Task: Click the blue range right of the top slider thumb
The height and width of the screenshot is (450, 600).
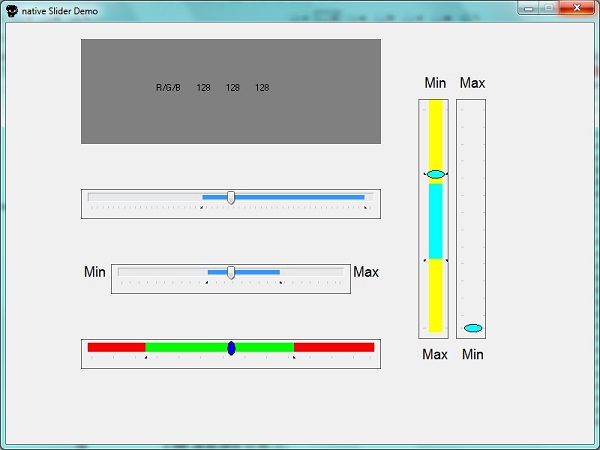Action: coord(300,197)
